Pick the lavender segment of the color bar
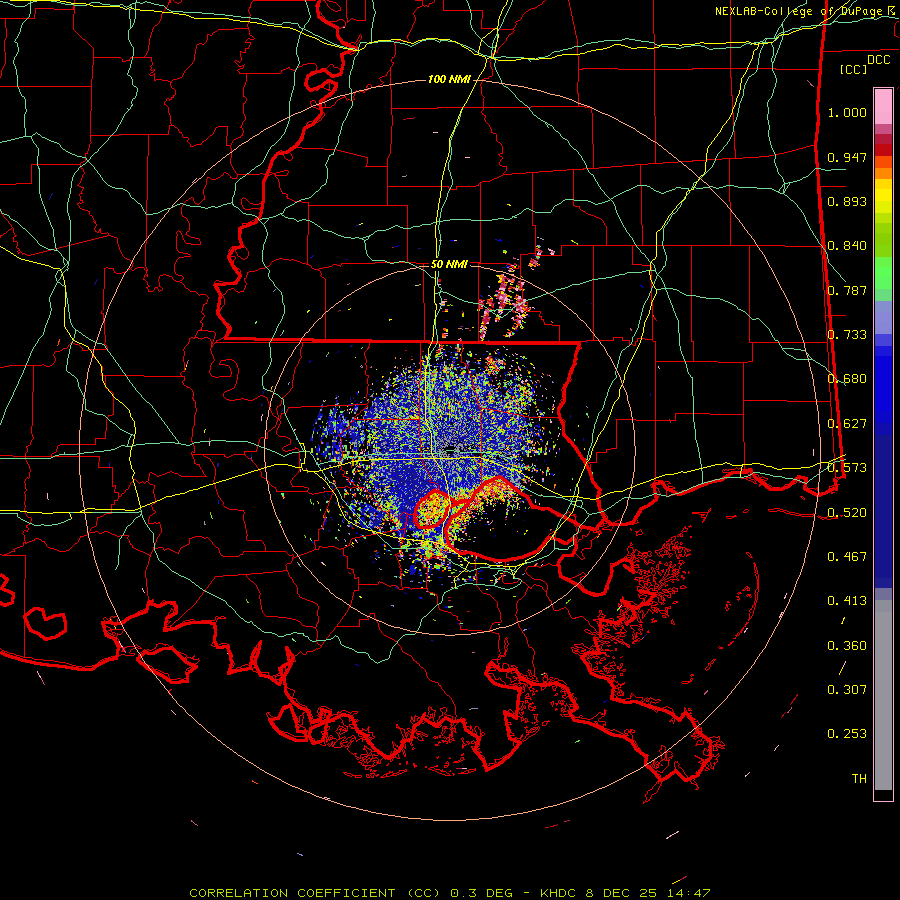The height and width of the screenshot is (900, 900). [x=883, y=318]
